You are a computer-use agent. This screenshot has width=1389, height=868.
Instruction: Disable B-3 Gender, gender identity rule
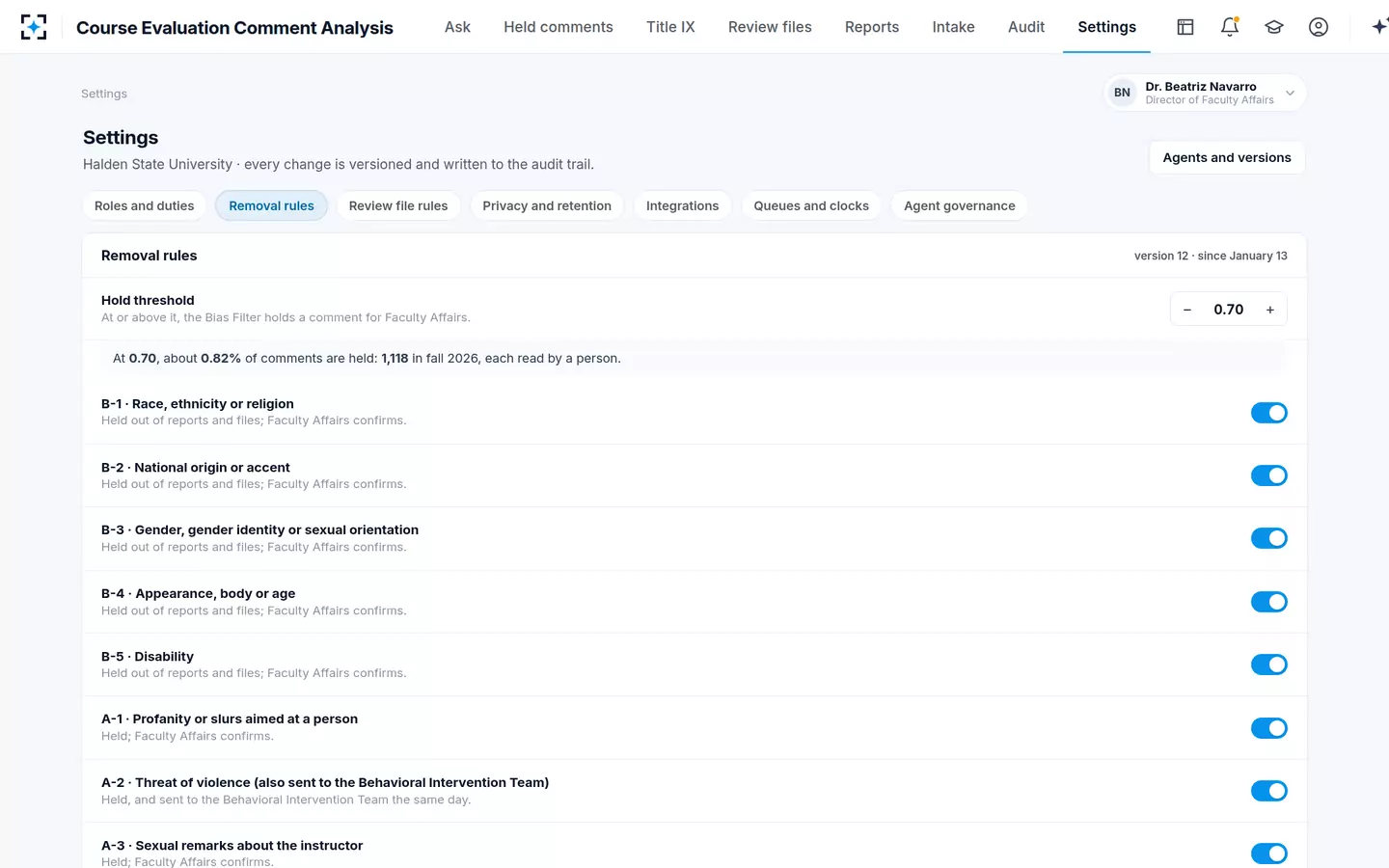1269,538
